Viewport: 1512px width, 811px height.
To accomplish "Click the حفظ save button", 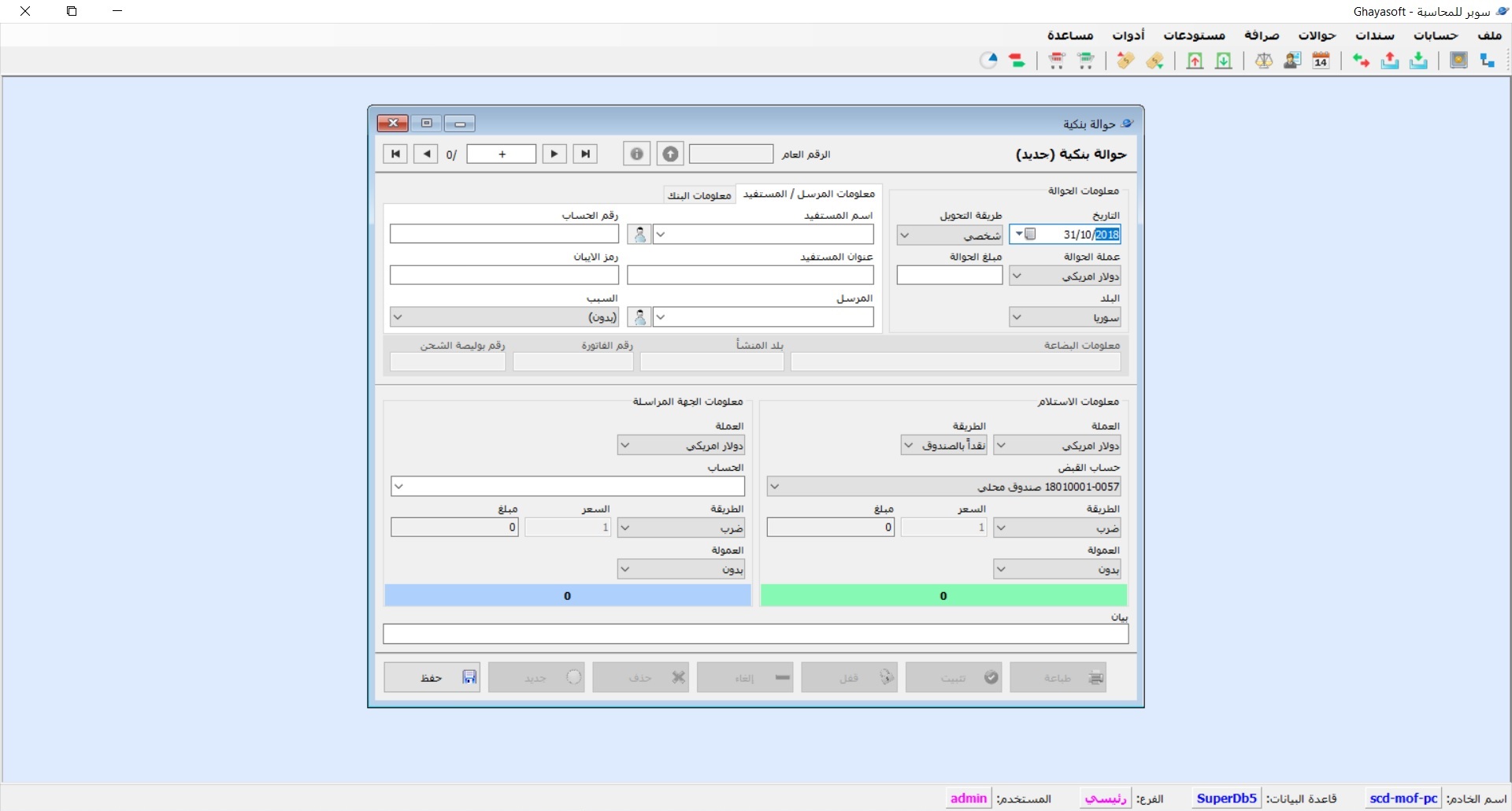I will pyautogui.click(x=432, y=677).
